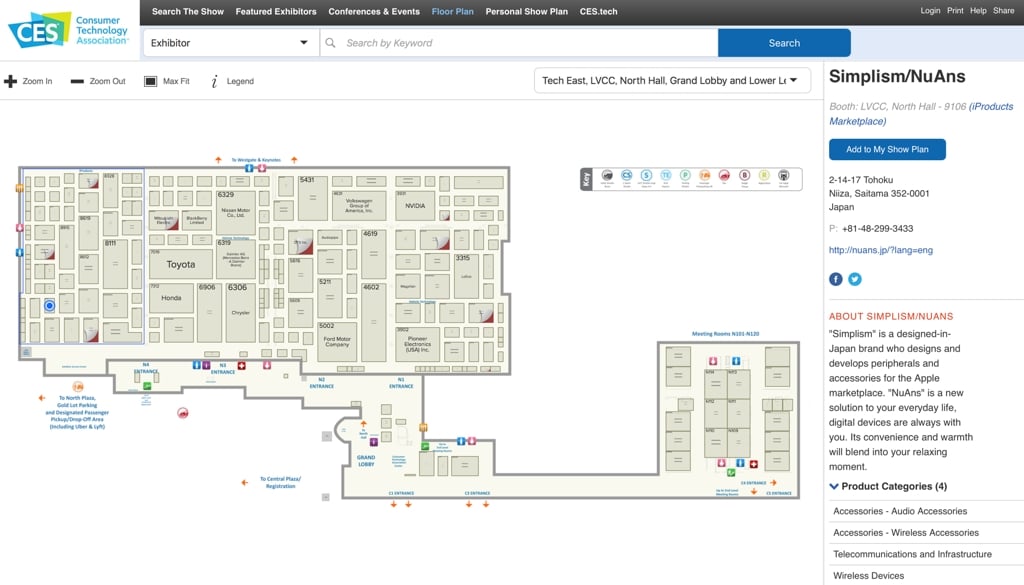Open the map Legend
Image resolution: width=1024 pixels, height=585 pixels.
point(214,81)
